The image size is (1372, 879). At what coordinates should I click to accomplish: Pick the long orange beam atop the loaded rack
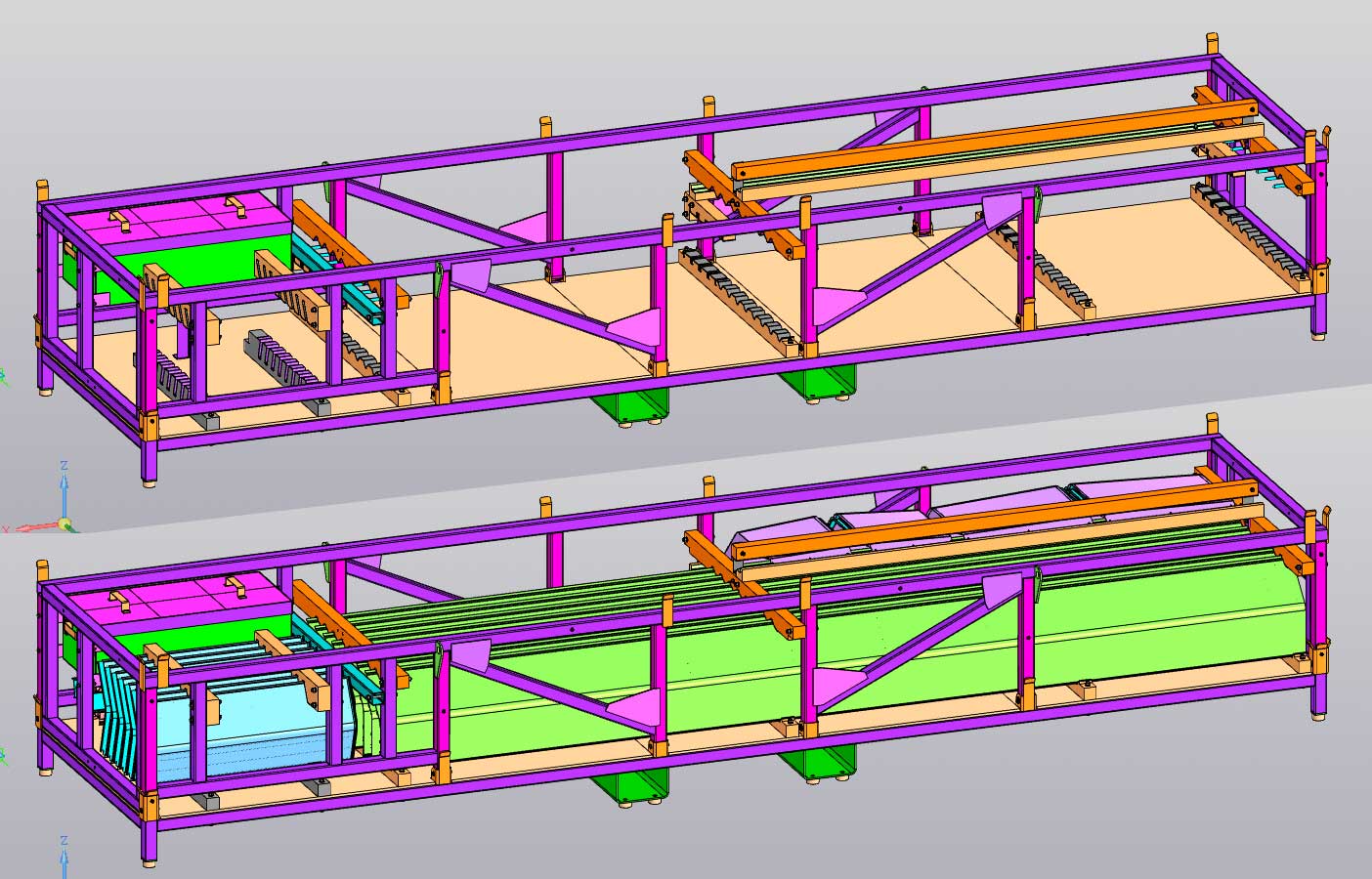pyautogui.click(x=977, y=523)
